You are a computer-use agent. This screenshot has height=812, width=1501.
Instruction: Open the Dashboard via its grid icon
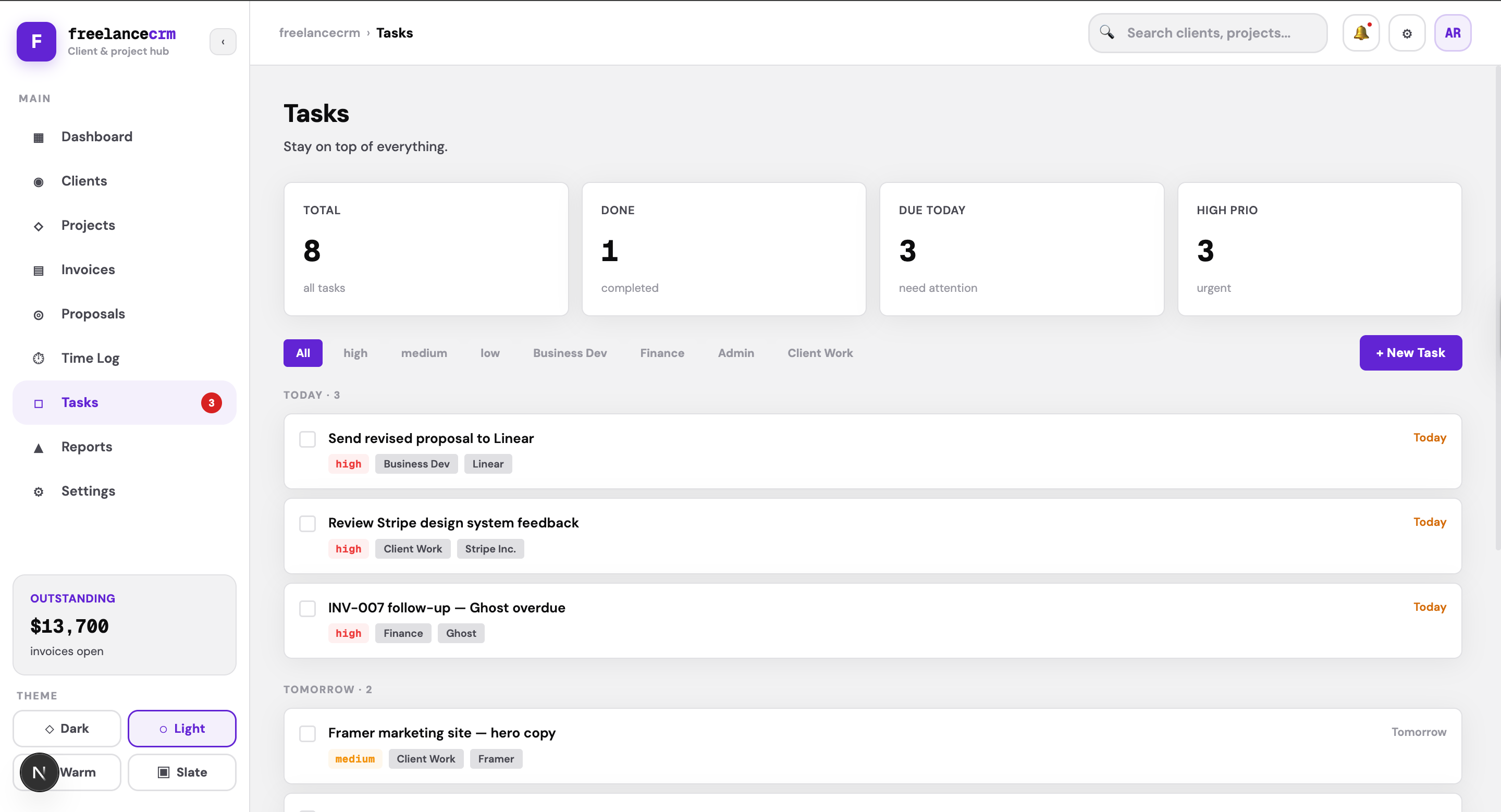click(39, 138)
